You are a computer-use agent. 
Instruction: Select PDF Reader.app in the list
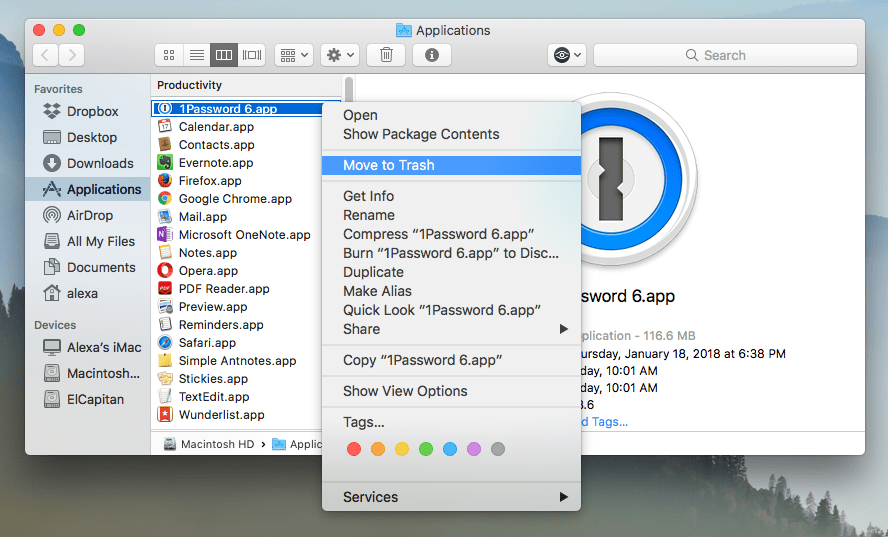pyautogui.click(x=224, y=289)
